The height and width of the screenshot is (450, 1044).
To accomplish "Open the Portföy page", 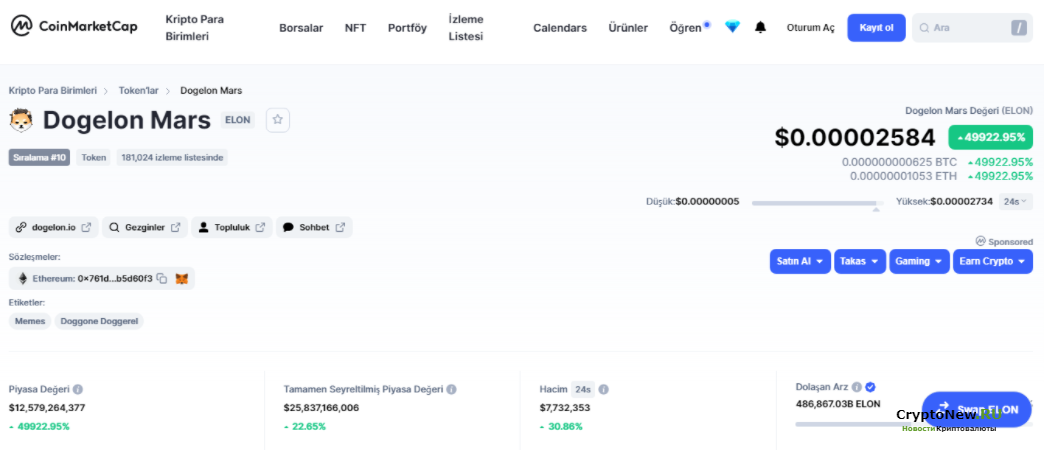I will tap(407, 28).
